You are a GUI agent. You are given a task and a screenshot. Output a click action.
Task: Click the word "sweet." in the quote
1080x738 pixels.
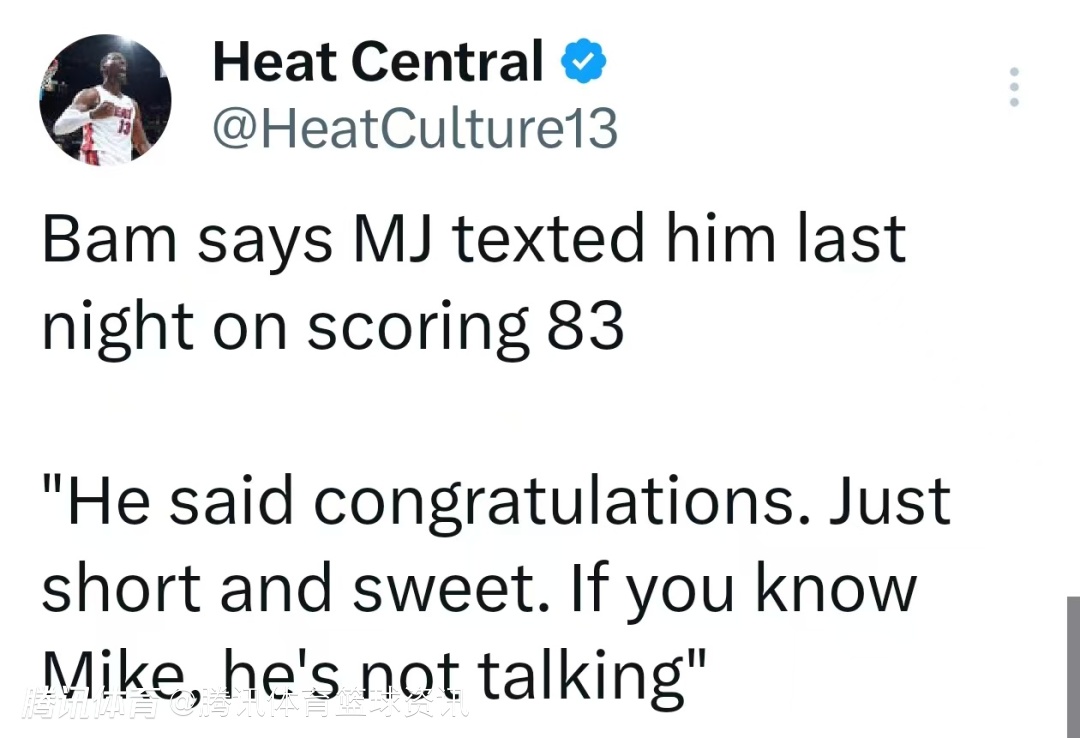(x=455, y=589)
